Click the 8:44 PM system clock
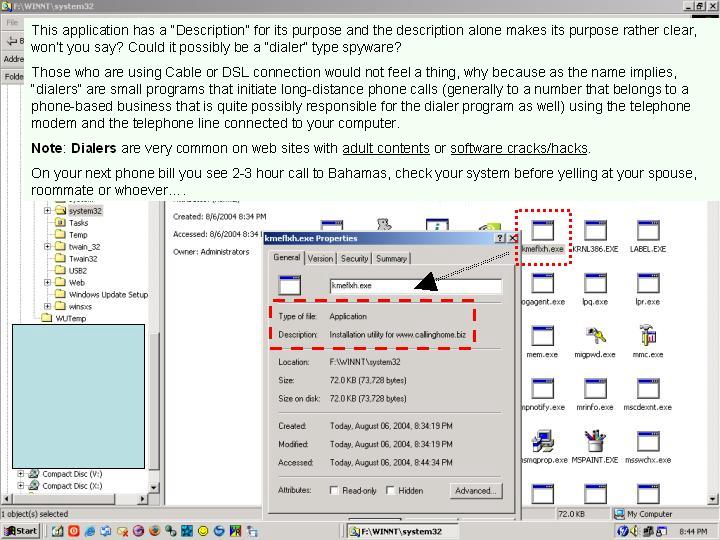 tap(693, 531)
